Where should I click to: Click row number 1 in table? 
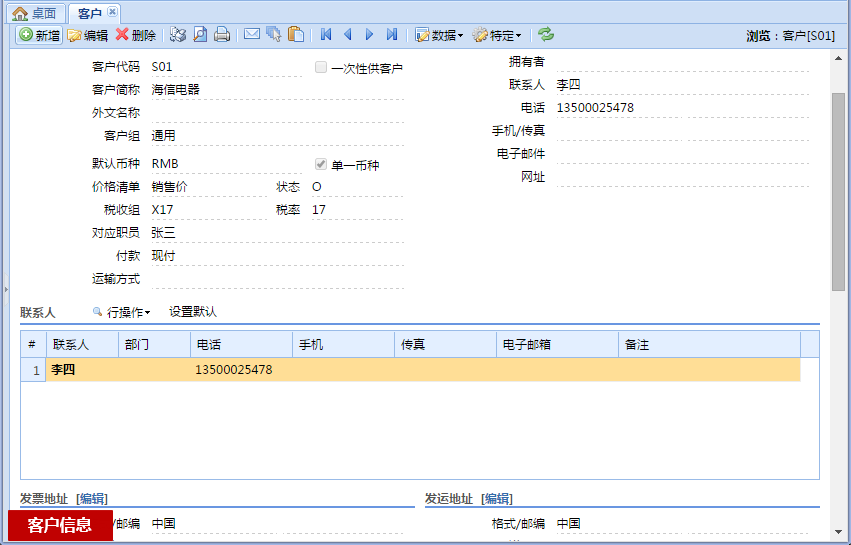point(33,370)
